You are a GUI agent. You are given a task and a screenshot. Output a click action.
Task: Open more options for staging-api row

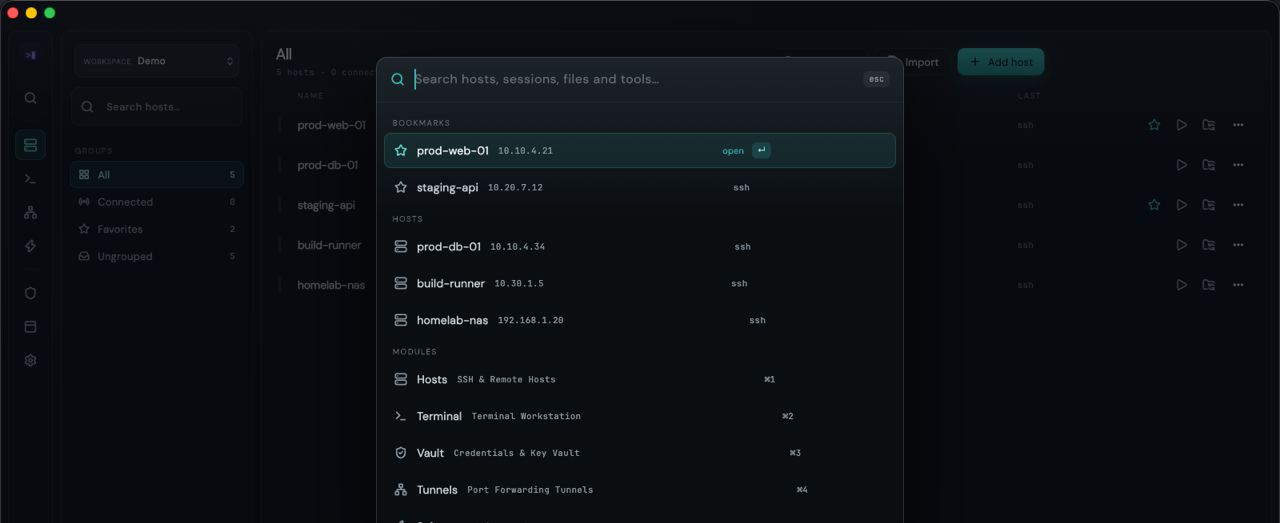[x=1238, y=205]
